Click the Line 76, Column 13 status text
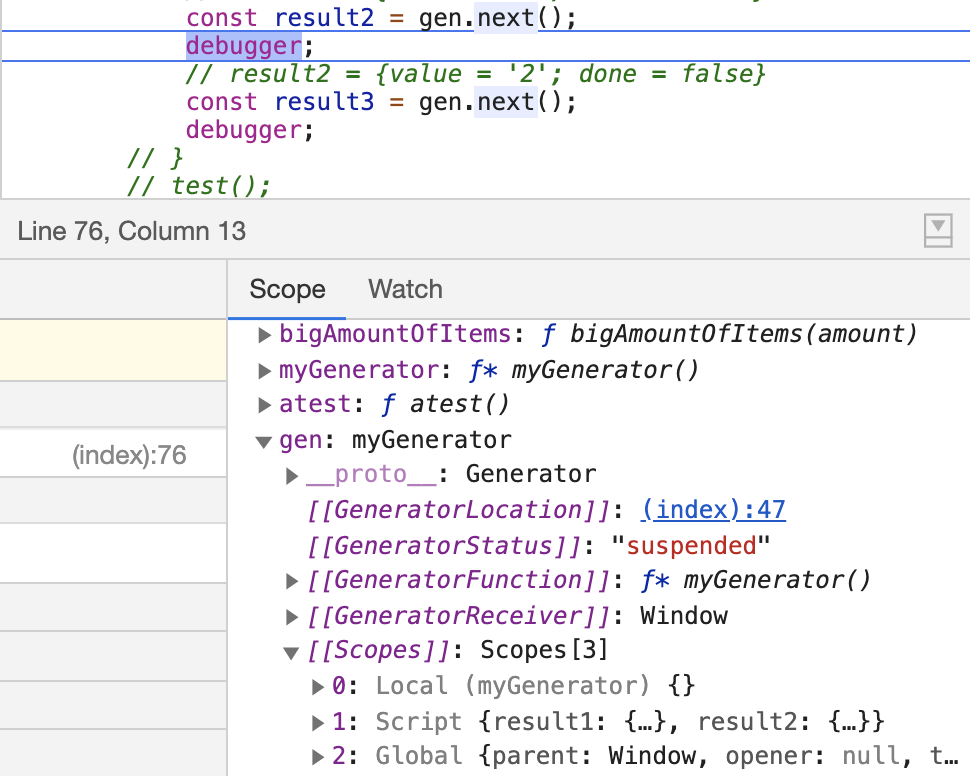970x776 pixels. coord(131,231)
